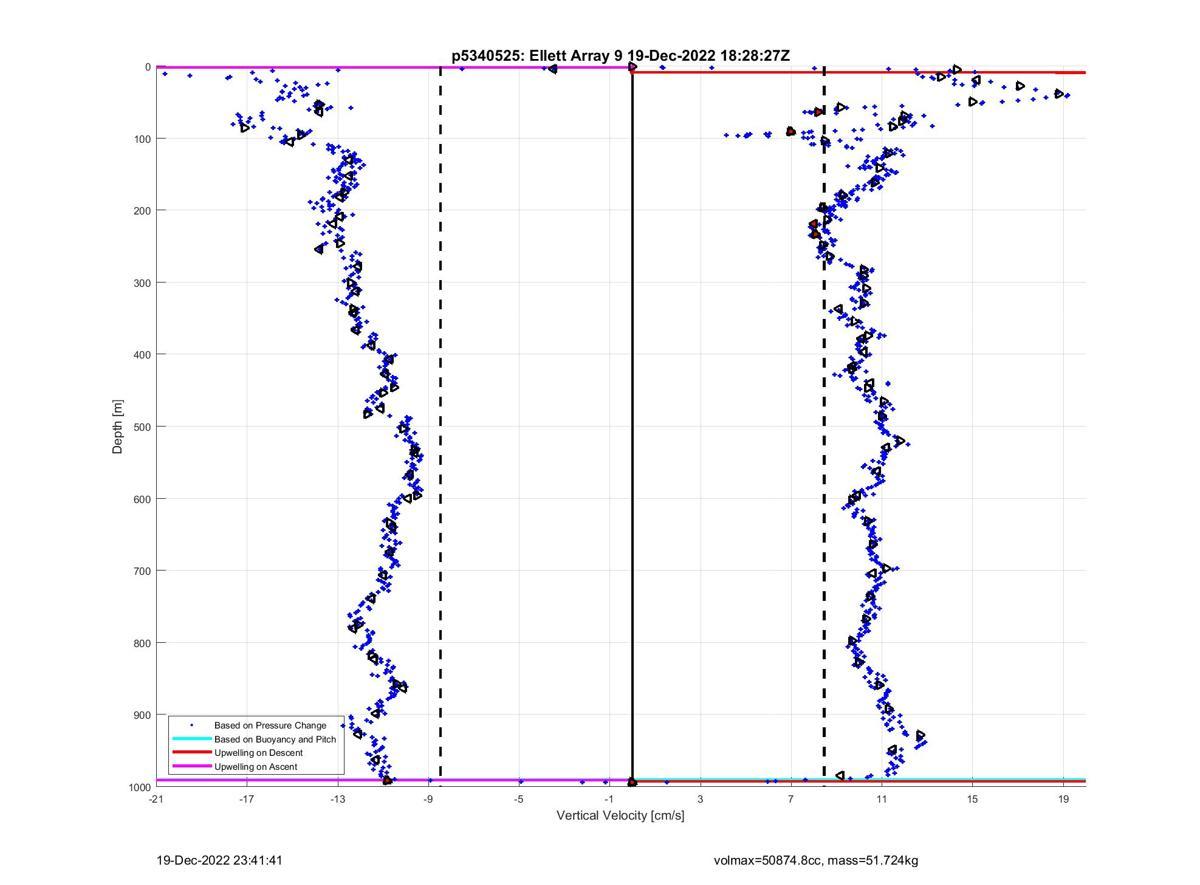Click the x-axis tick label 7
1200x885 pixels.
pos(791,799)
